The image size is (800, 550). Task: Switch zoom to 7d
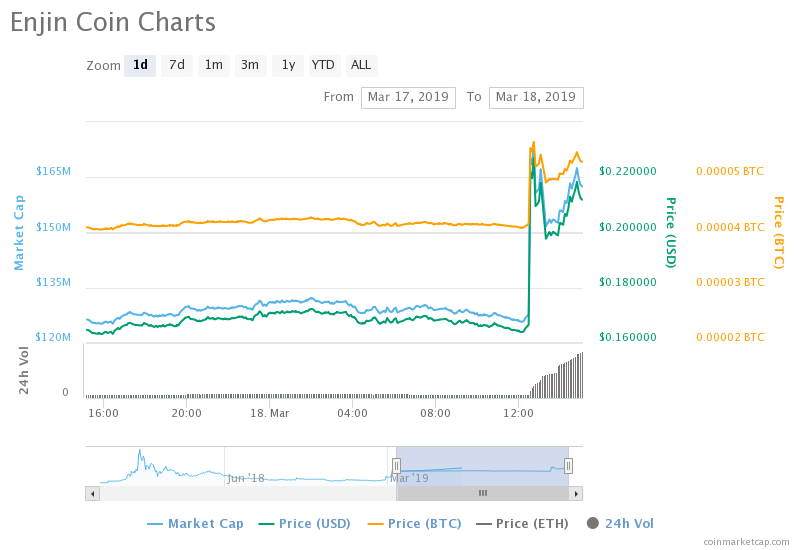[177, 65]
